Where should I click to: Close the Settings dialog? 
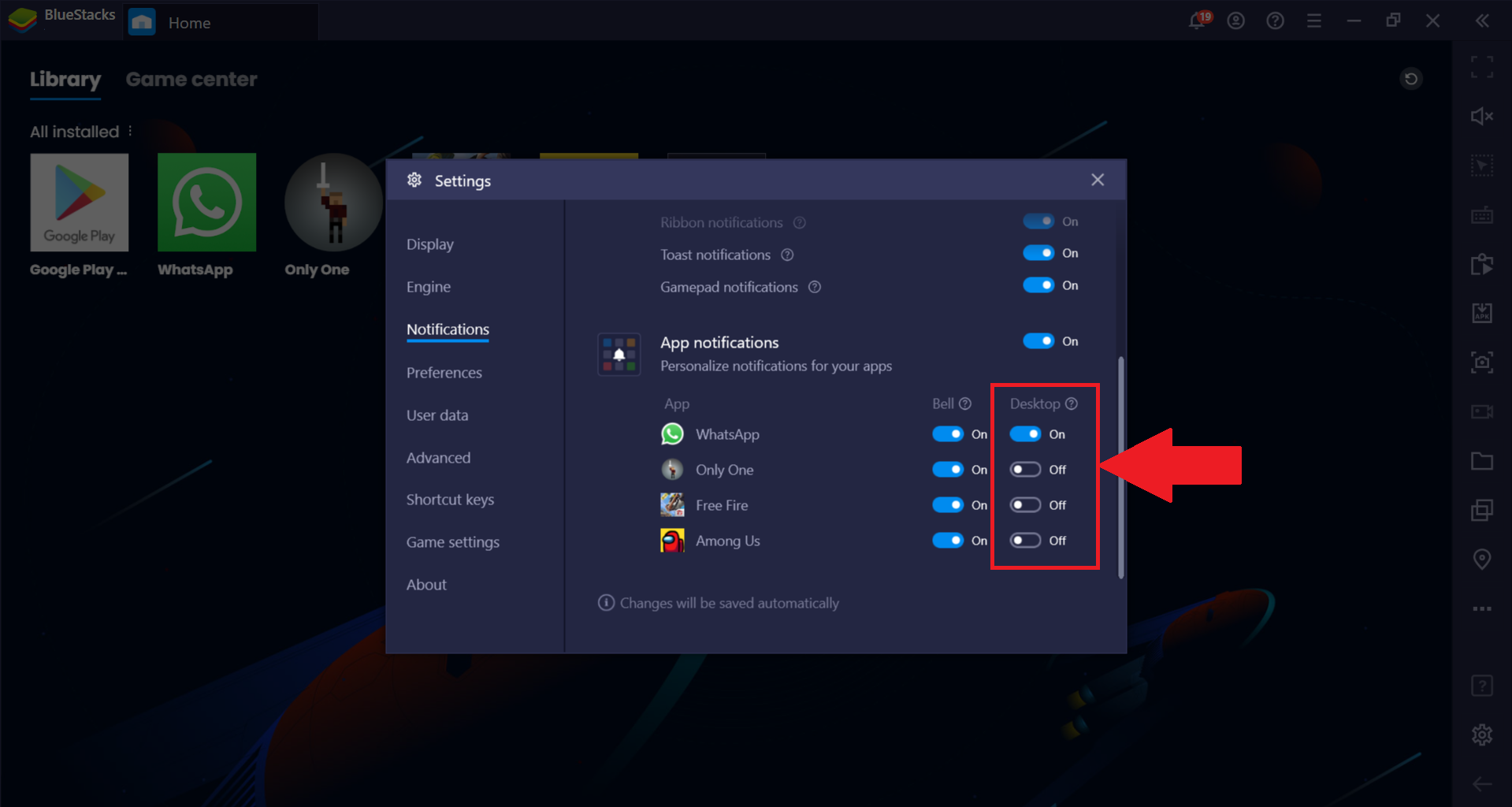pos(1098,180)
